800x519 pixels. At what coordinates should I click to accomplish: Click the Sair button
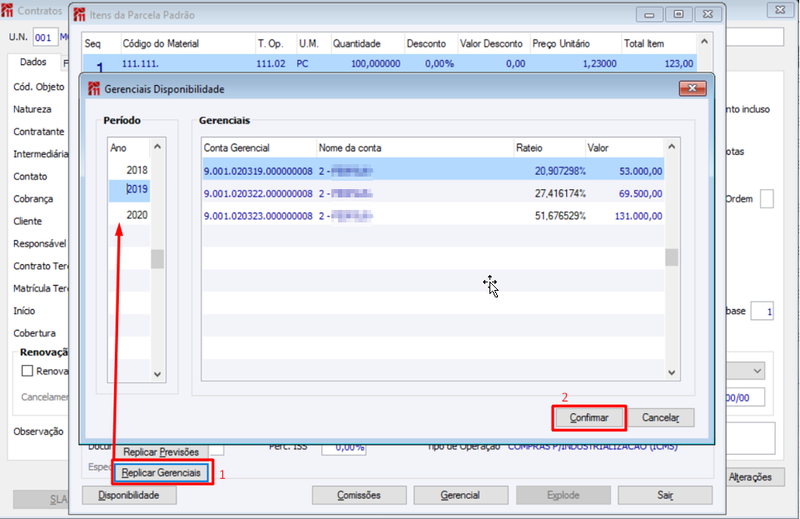[x=665, y=495]
